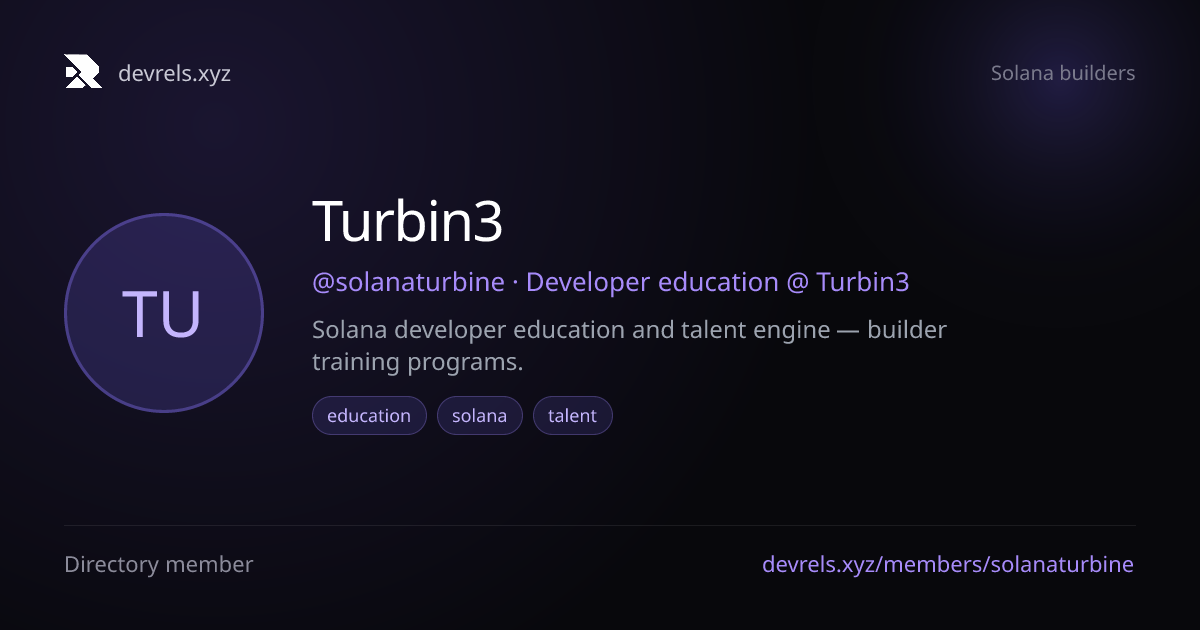The width and height of the screenshot is (1200, 630).
Task: Click the devrels.xyz logo icon
Action: (83, 72)
